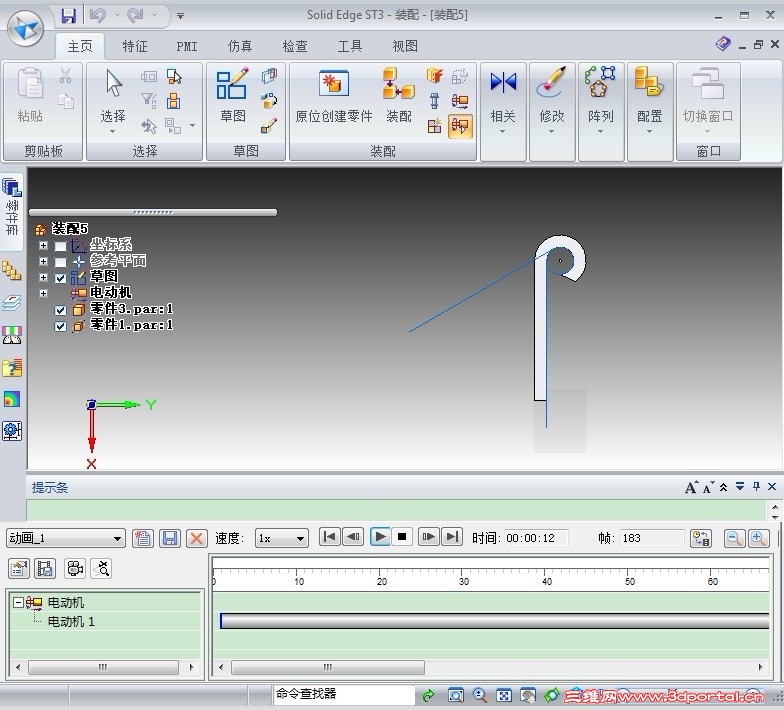
Task: Click the Zoom Area icon in status bar
Action: click(x=456, y=695)
